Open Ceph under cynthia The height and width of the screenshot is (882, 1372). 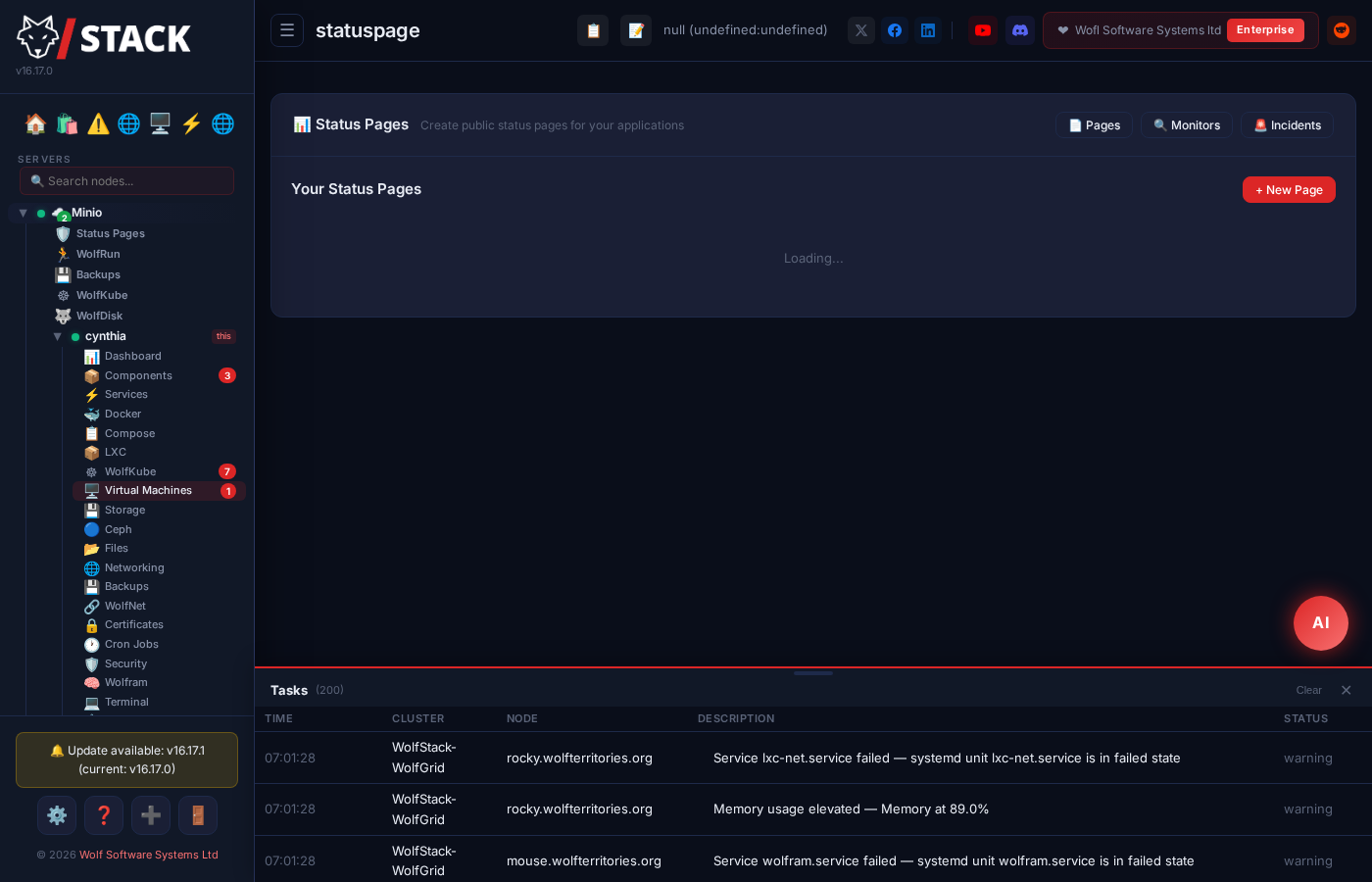click(x=118, y=529)
